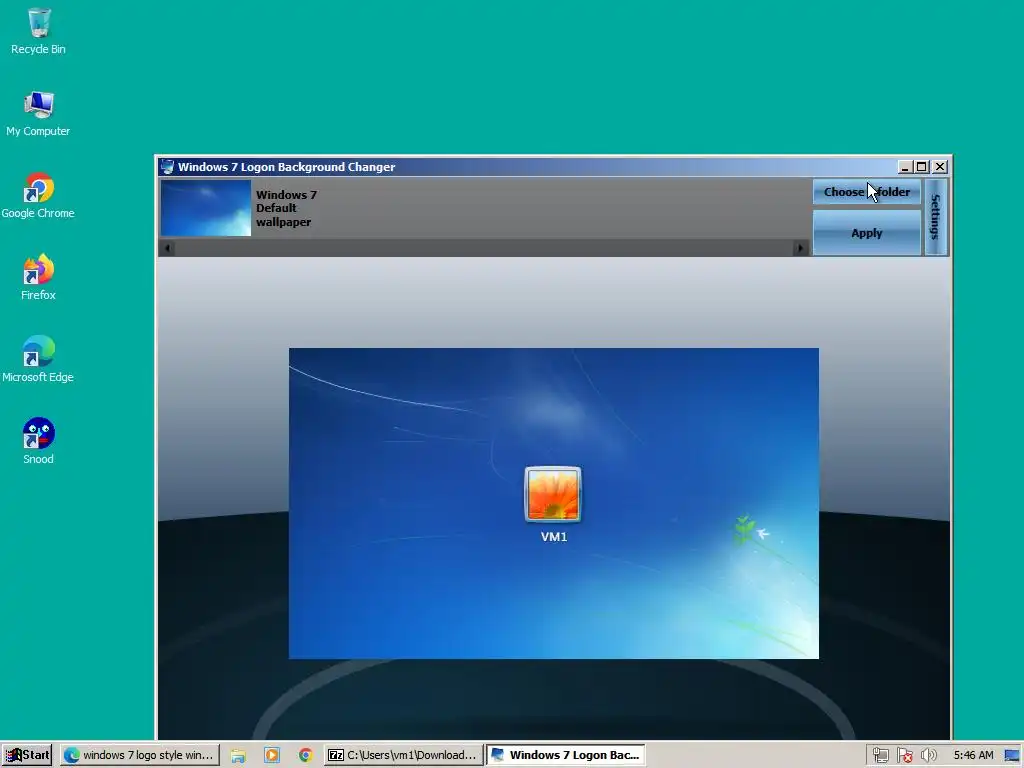Click the VM1 username label in the preview
Screen dimensions: 1024x768
pos(554,537)
